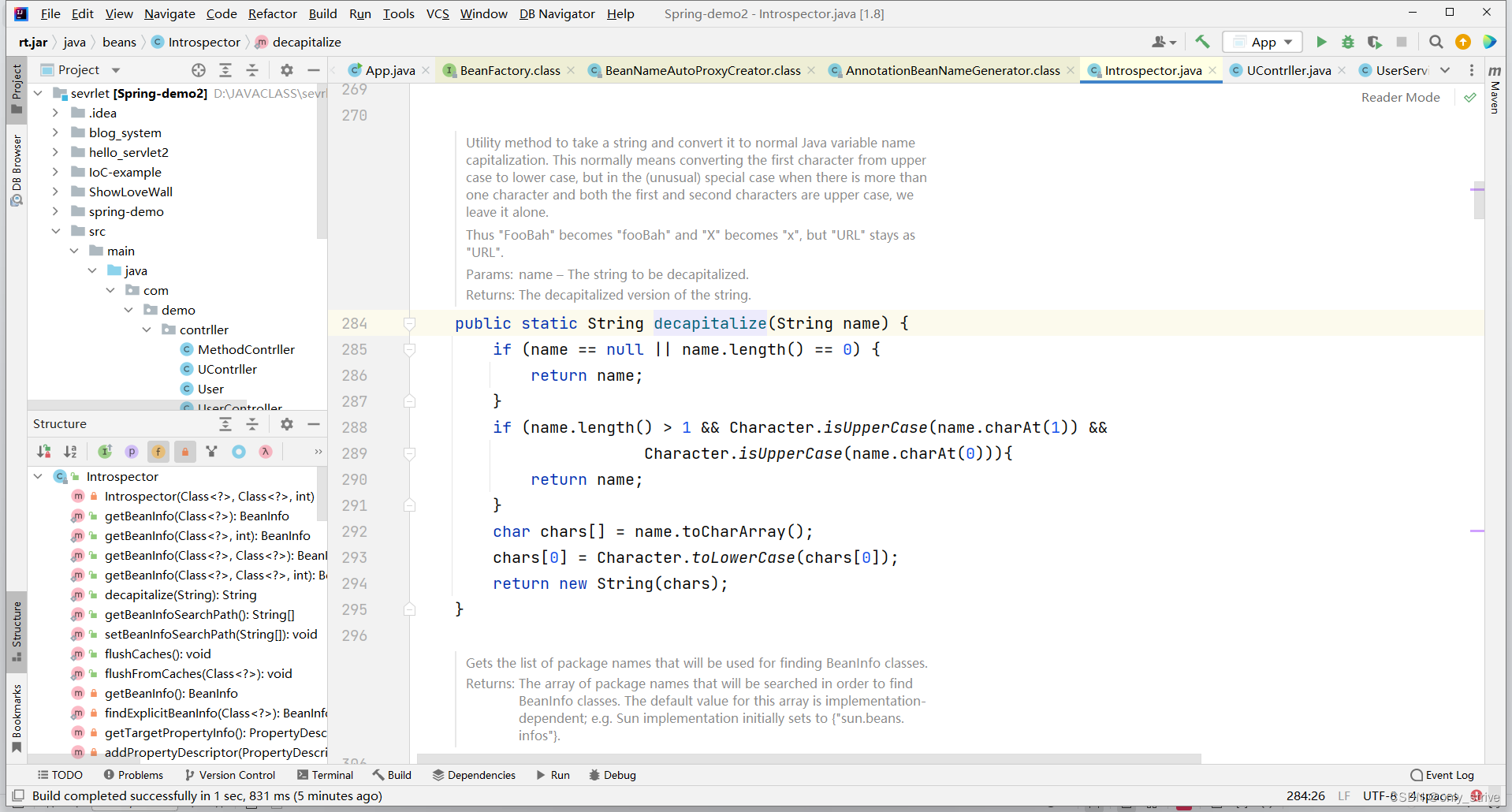Click the 284:26 cursor position in status bar
Screen dimensions: 1512x812
point(1305,795)
